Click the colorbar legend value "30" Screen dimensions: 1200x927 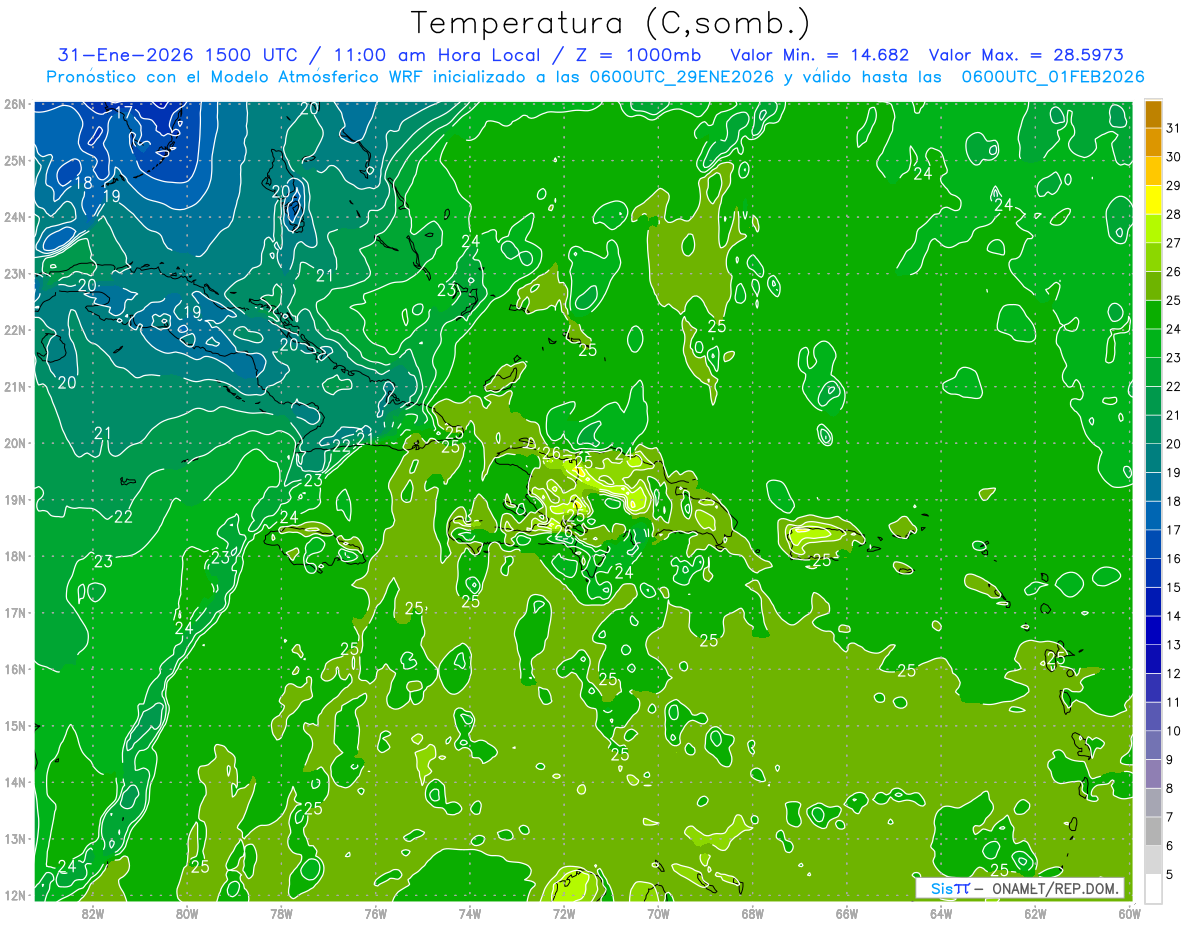click(x=1174, y=156)
